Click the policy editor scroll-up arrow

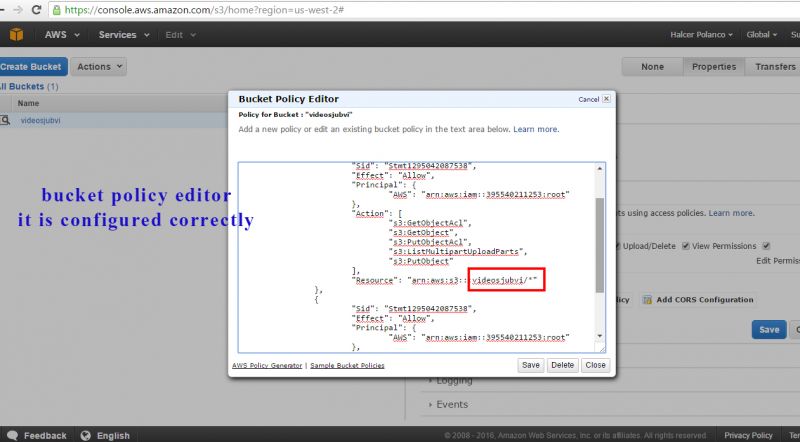tap(599, 168)
